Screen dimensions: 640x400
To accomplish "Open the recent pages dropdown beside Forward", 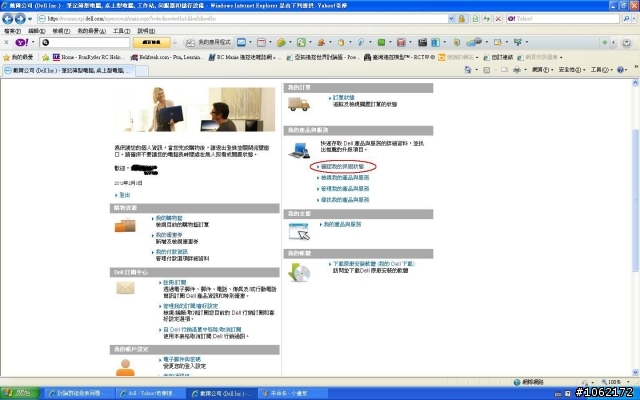I will point(30,19).
